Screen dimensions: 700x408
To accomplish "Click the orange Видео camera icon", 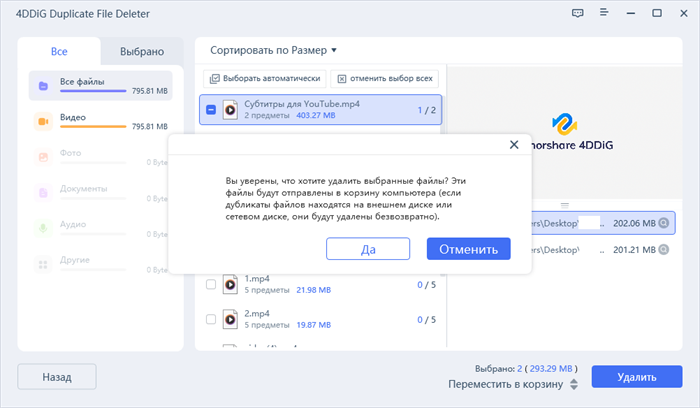I will pos(43,121).
